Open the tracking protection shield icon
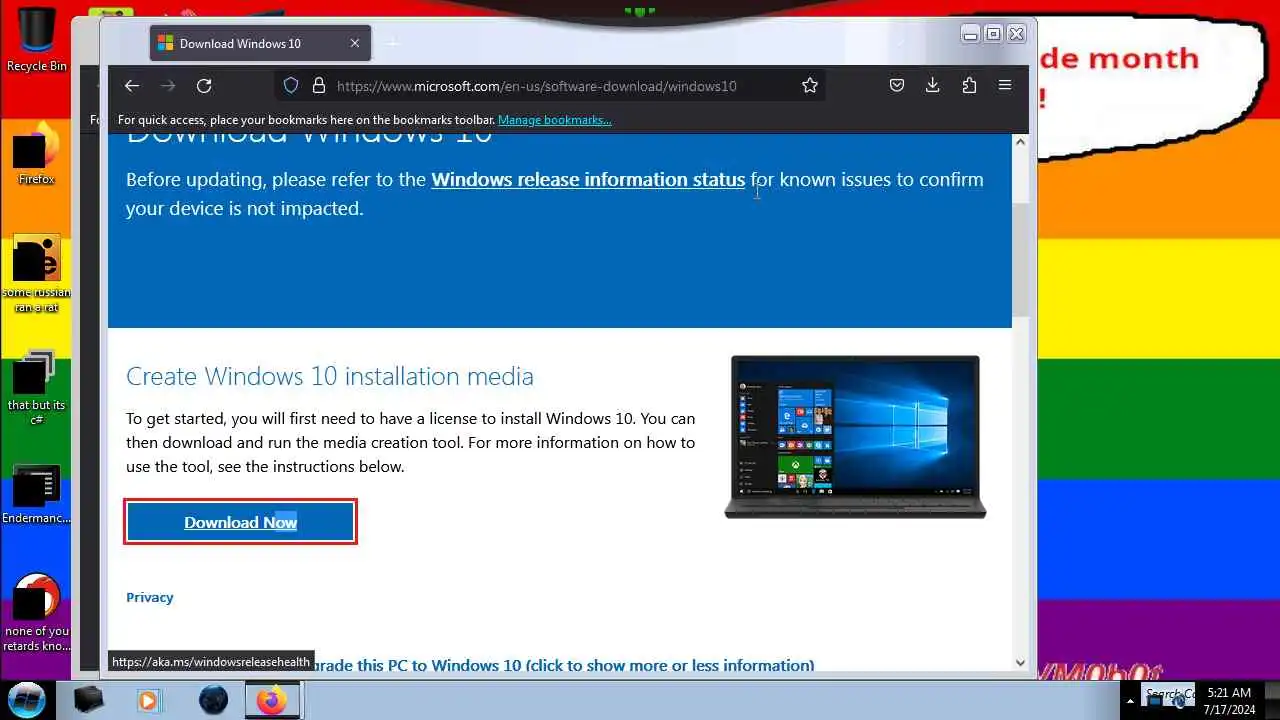Viewport: 1280px width, 720px height. [x=291, y=86]
